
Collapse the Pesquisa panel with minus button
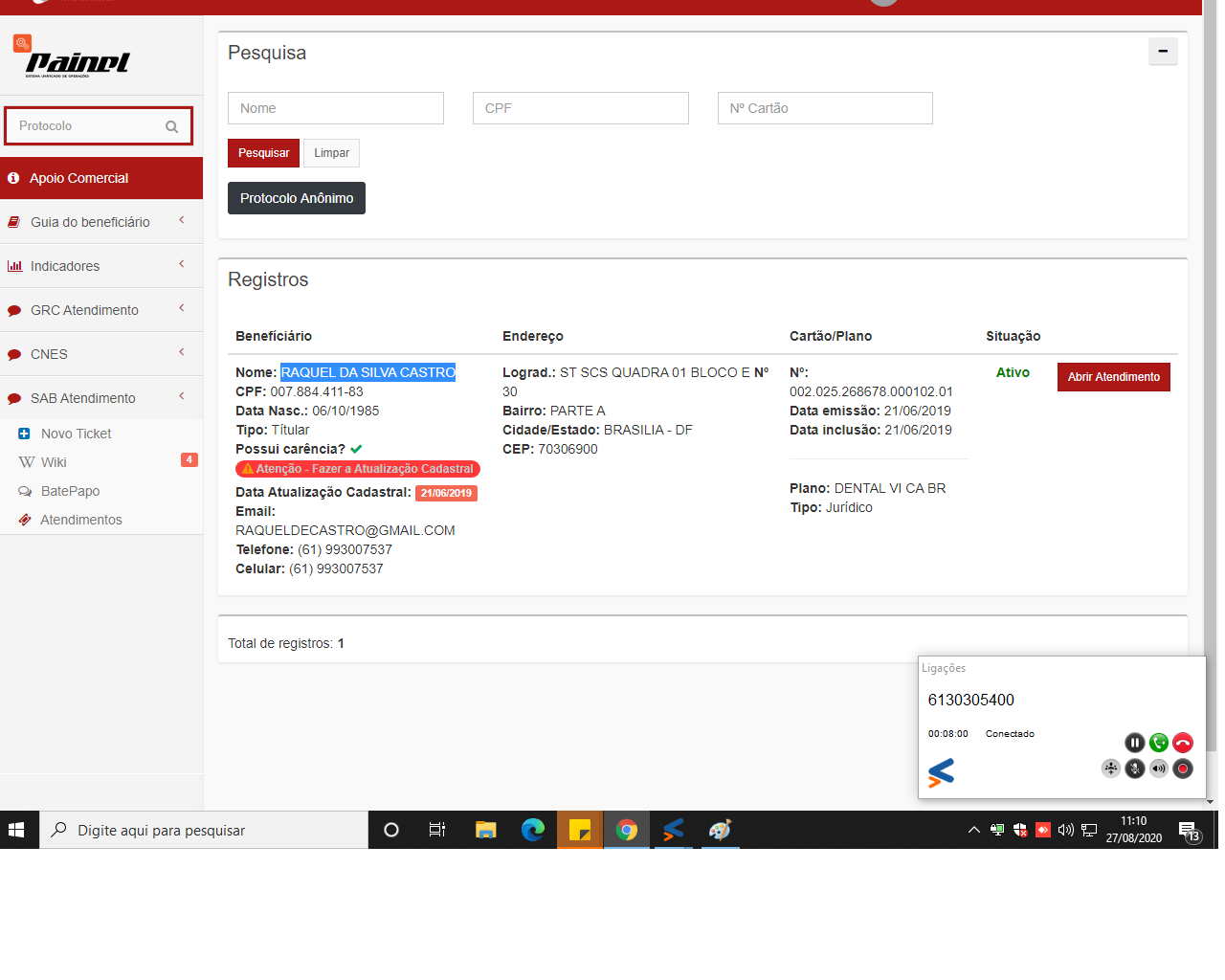click(x=1163, y=52)
